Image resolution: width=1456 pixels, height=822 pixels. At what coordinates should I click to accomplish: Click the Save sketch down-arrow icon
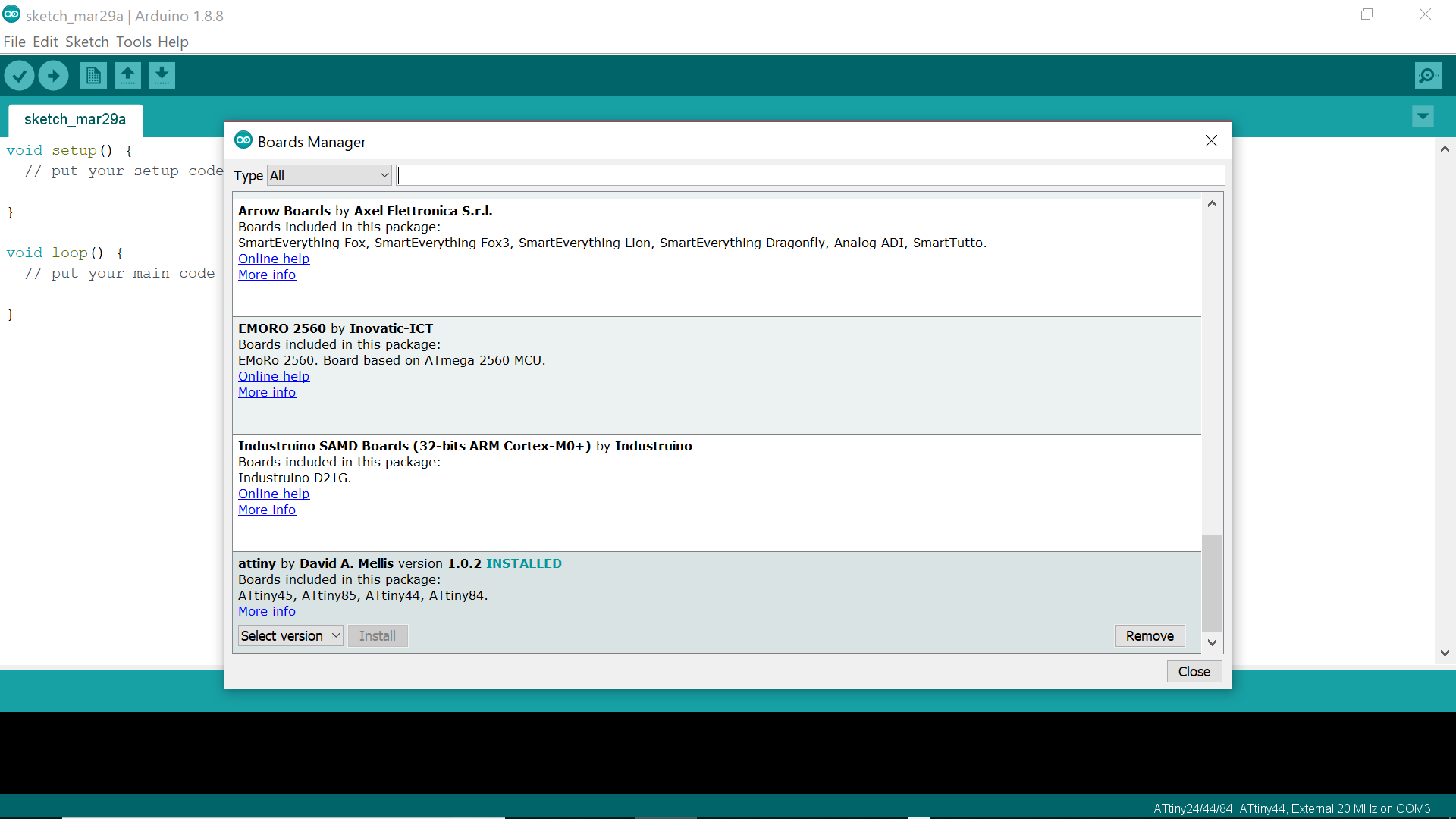[162, 75]
